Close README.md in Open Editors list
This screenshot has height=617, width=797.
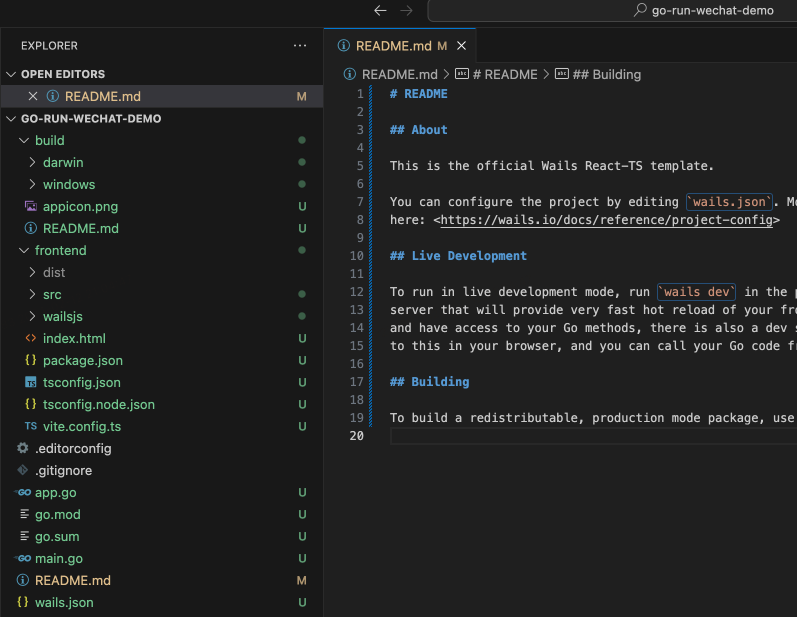click(x=33, y=96)
